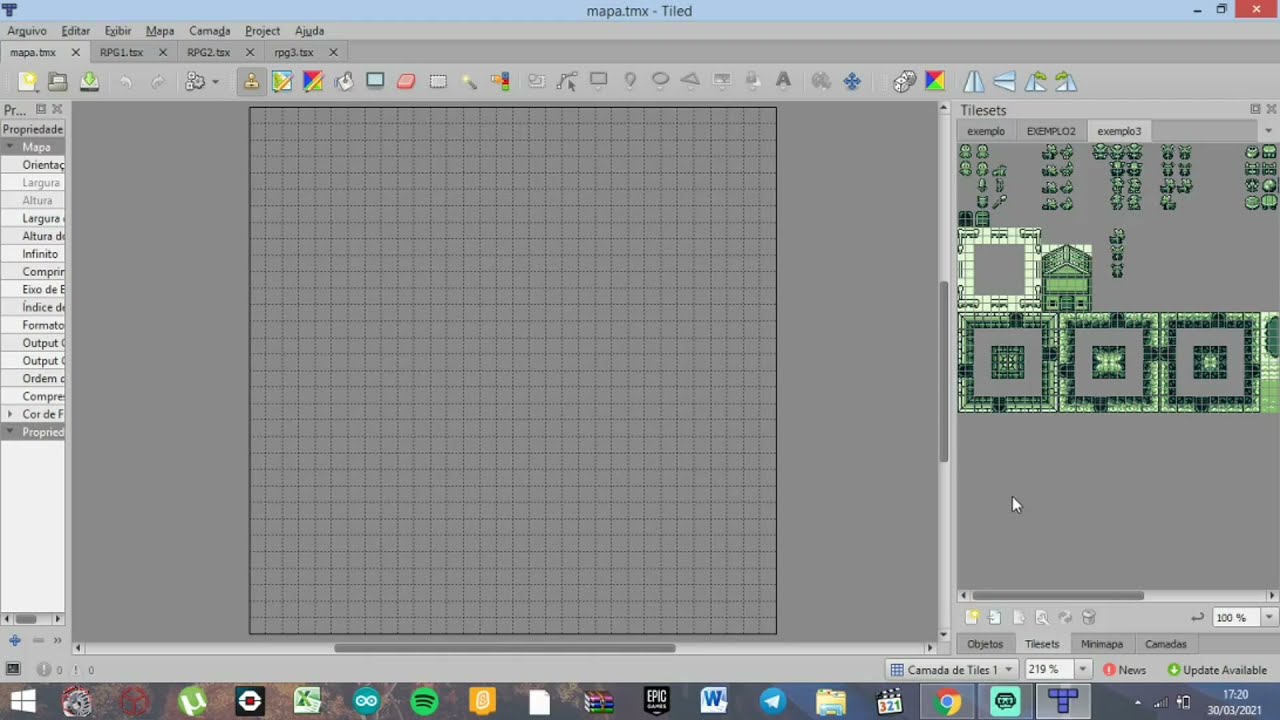Click the Update Available button
1280x720 pixels.
click(x=1217, y=669)
